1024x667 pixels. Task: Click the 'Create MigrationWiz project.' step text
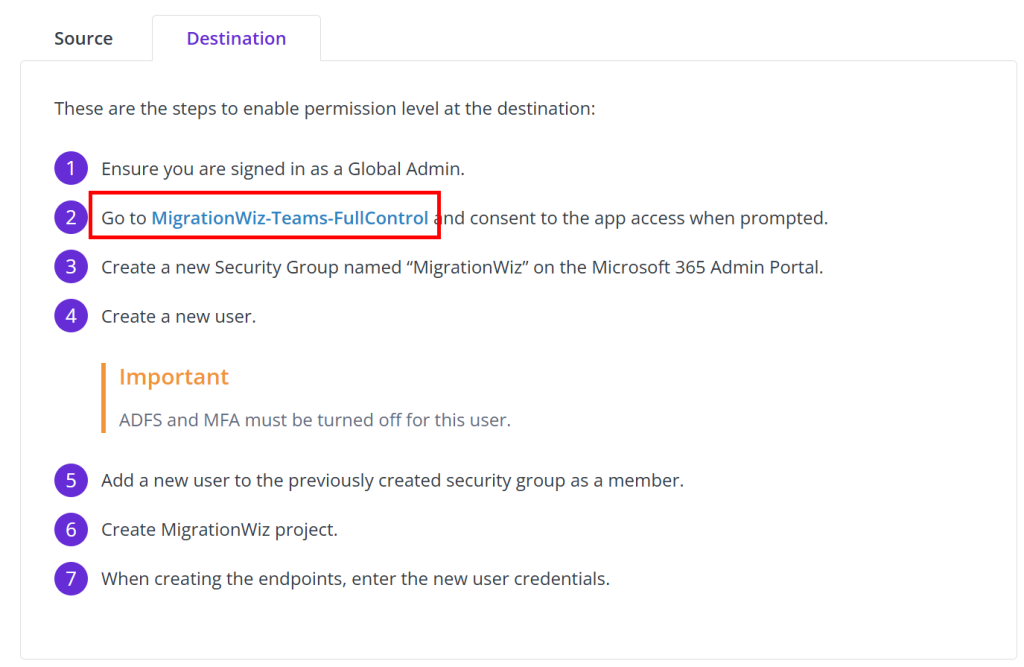(x=219, y=530)
